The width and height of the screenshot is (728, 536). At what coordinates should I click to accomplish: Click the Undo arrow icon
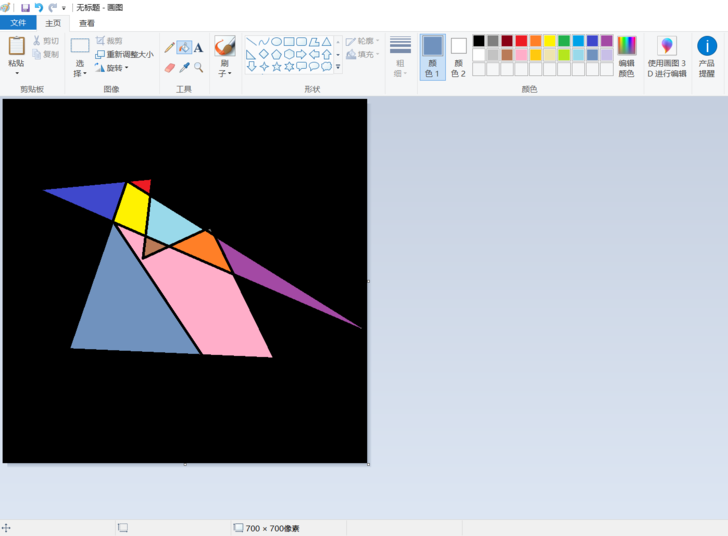click(x=39, y=7)
